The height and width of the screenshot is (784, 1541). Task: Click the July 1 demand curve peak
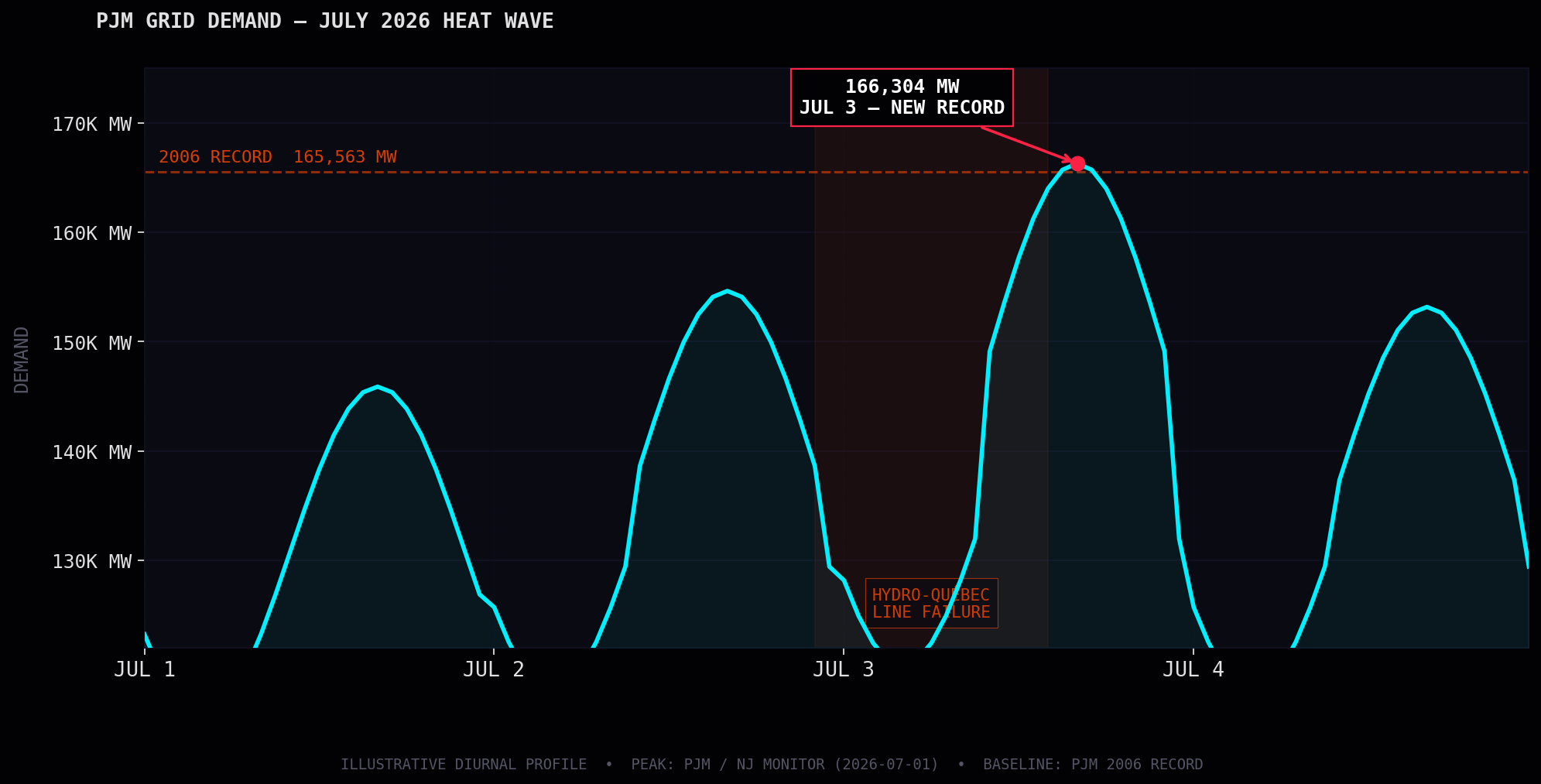click(x=377, y=387)
